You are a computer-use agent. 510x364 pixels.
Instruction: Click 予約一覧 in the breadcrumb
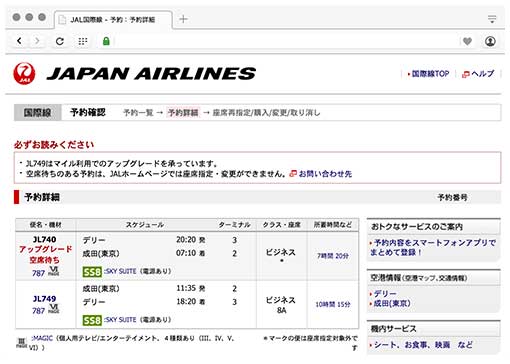click(x=138, y=113)
